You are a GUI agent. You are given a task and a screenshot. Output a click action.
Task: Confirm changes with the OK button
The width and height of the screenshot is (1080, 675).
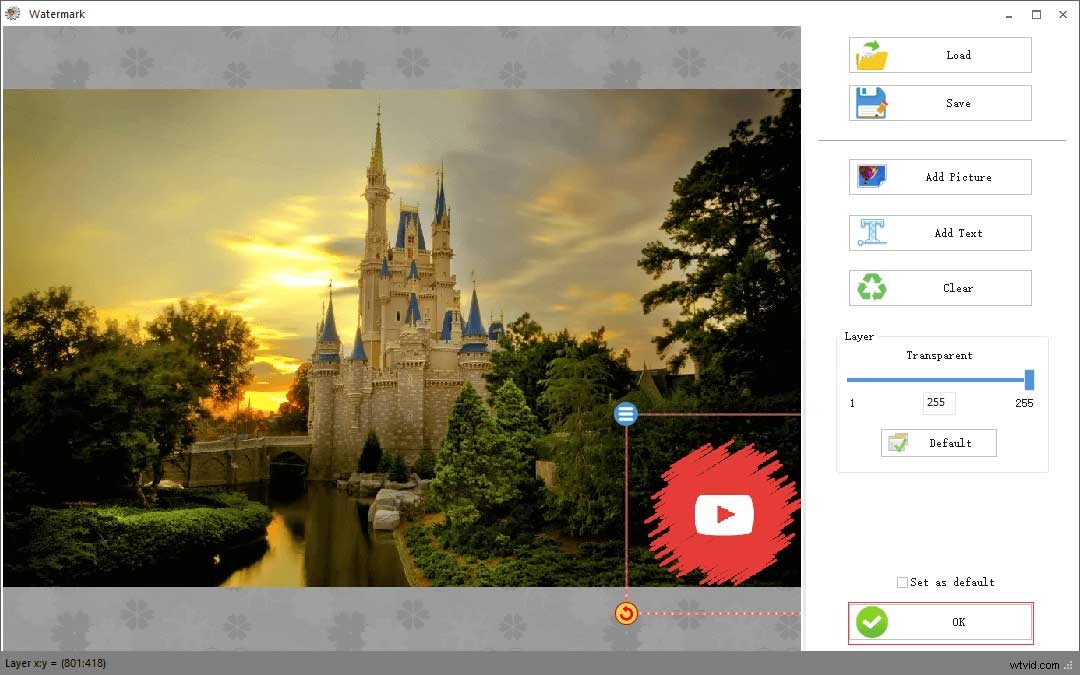940,622
